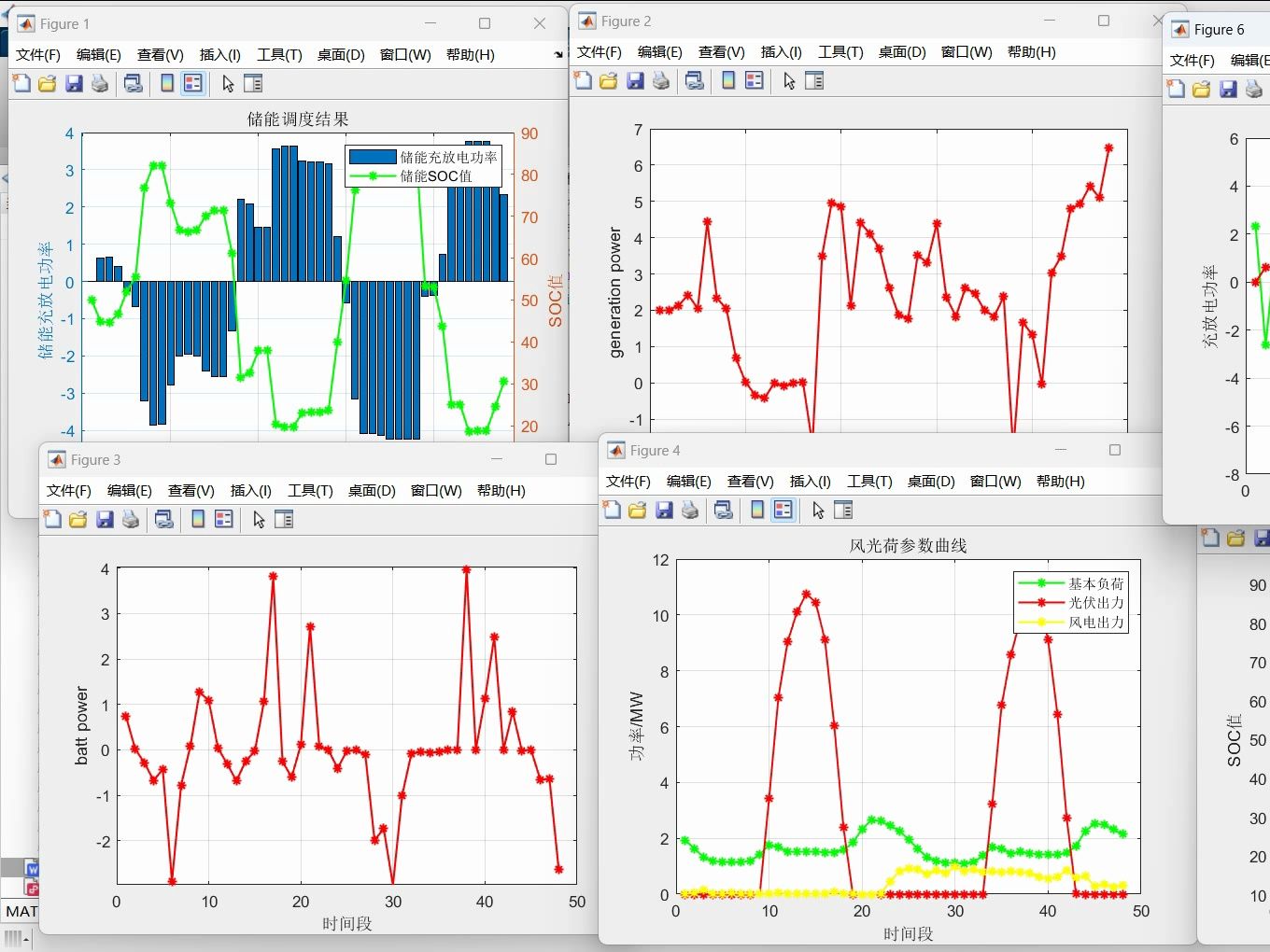Click Open File icon in Figure 1 toolbar
This screenshot has width=1270, height=952.
pyautogui.click(x=48, y=83)
